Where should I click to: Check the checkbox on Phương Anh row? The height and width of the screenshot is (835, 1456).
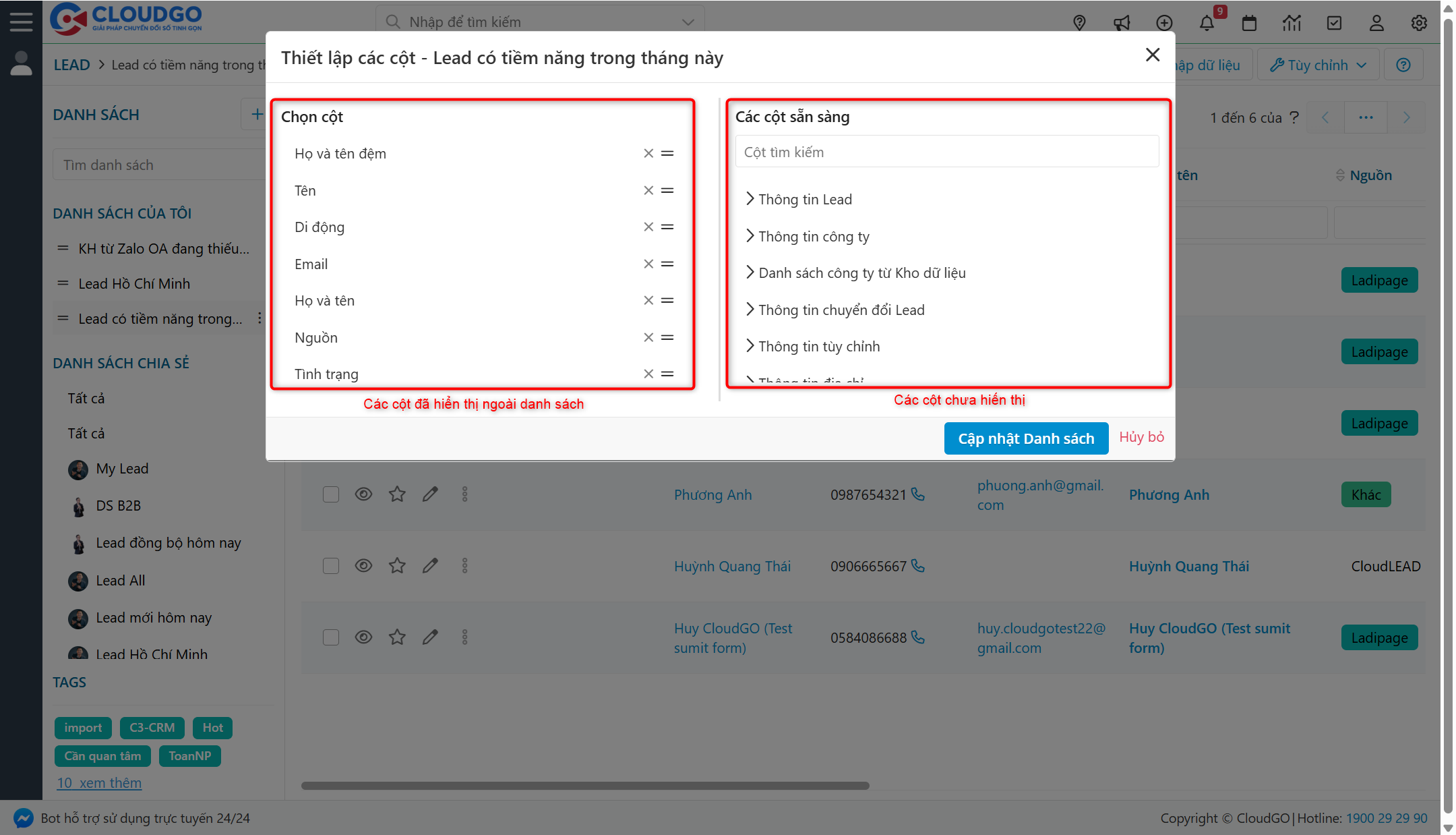[x=331, y=494]
